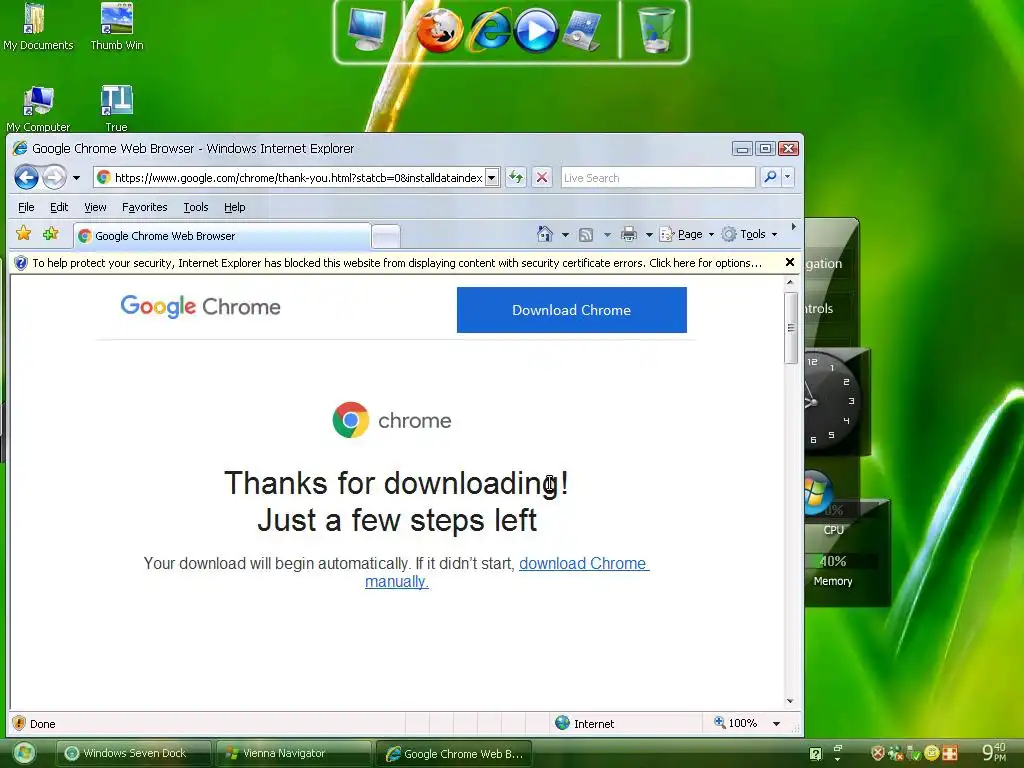The height and width of the screenshot is (768, 1024).
Task: Click the red Stop loading button
Action: 541,177
